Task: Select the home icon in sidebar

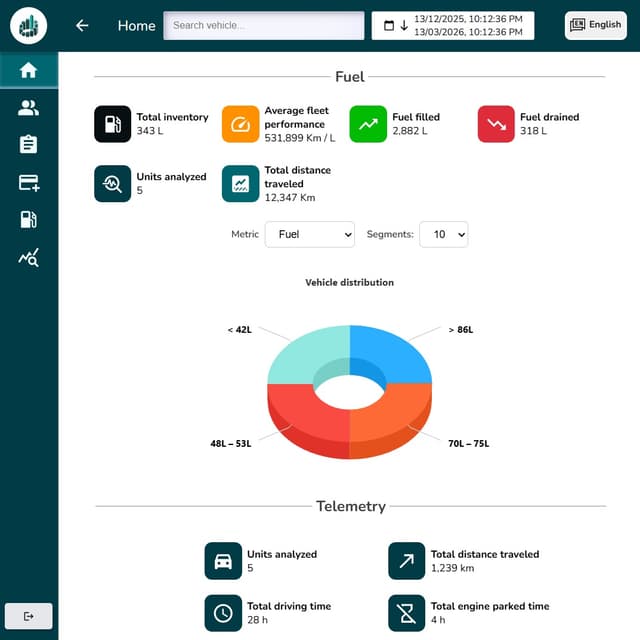Action: [x=29, y=70]
